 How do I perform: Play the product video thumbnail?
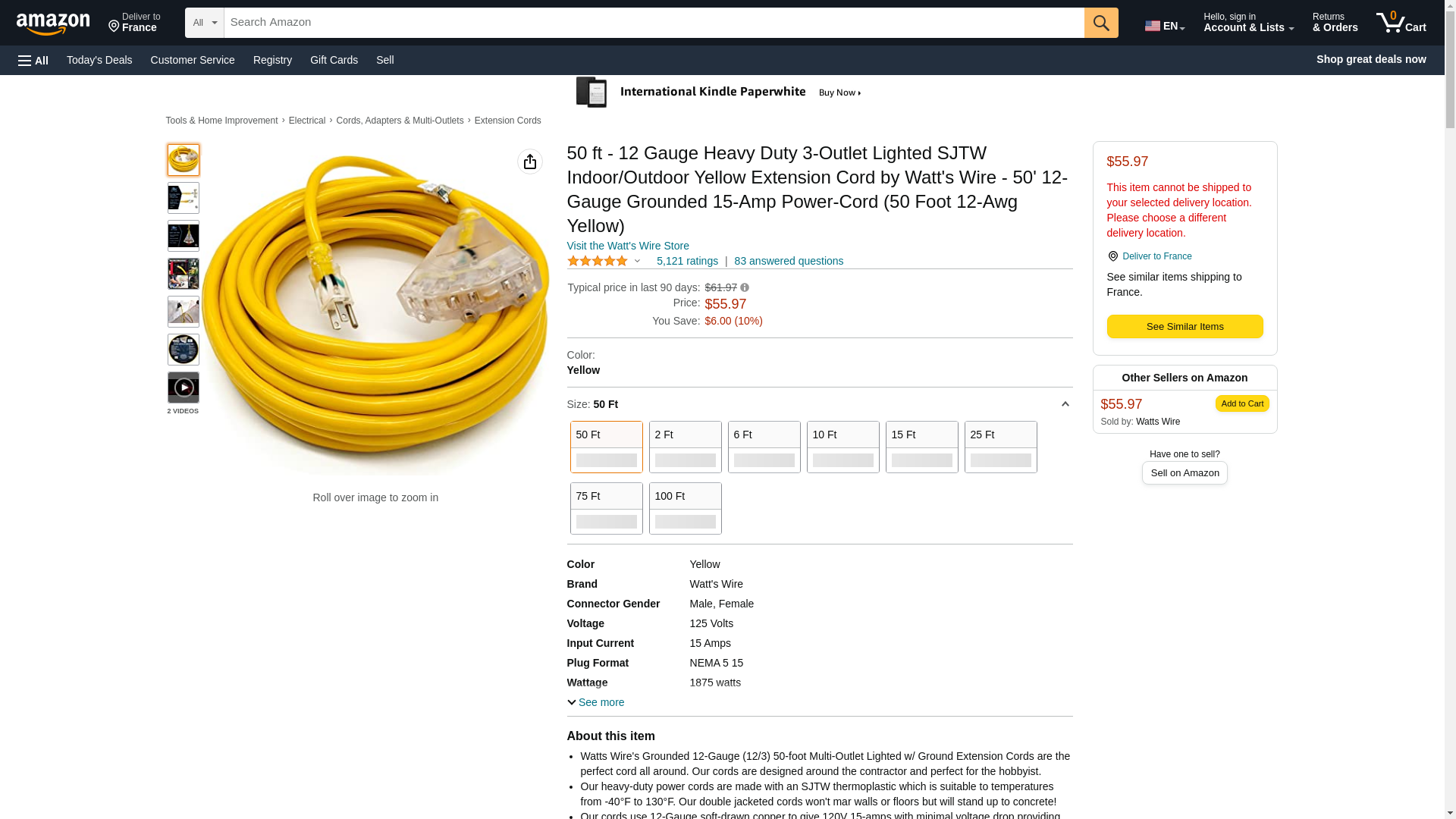[183, 388]
